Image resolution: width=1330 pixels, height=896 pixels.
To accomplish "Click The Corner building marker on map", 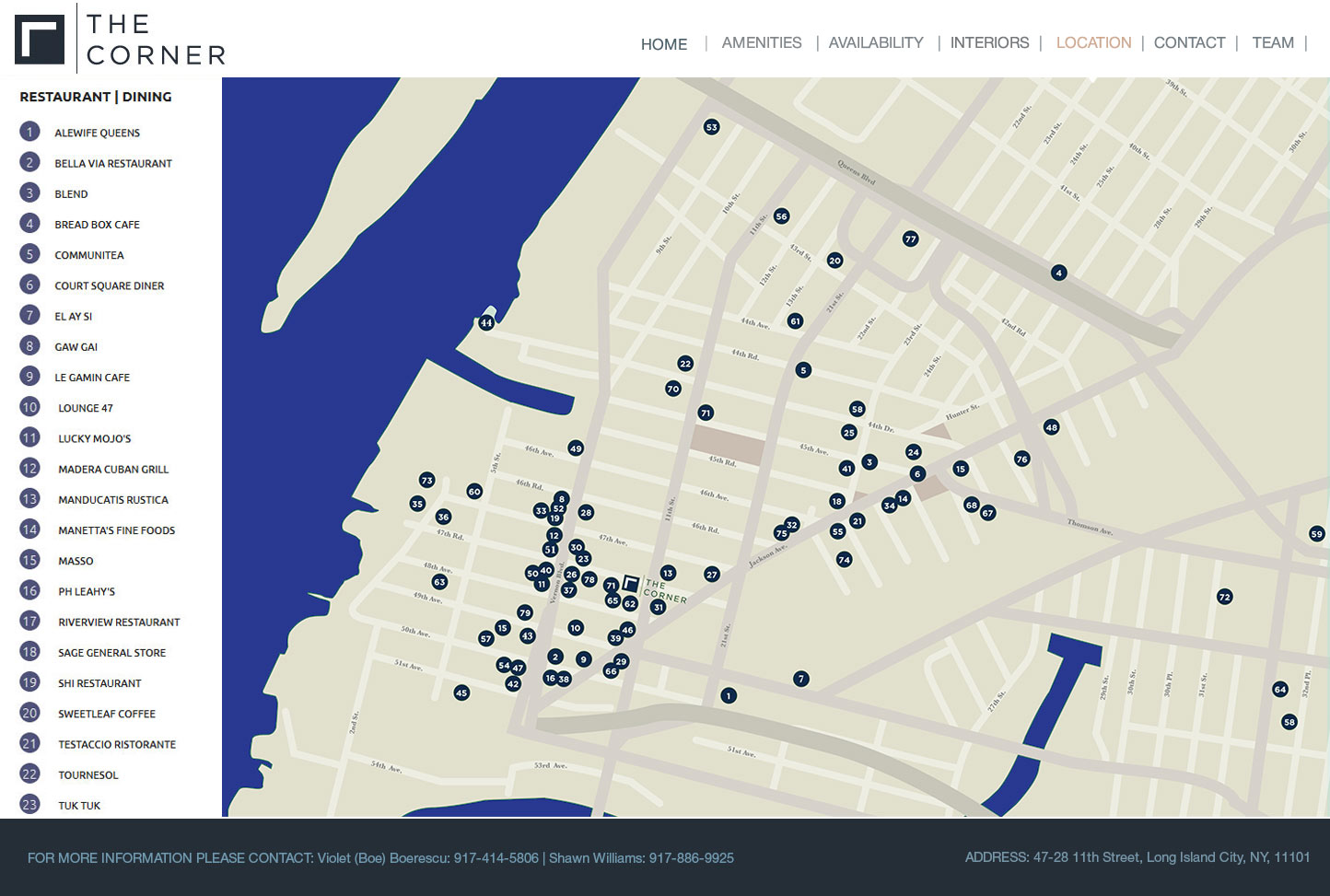I will (631, 583).
